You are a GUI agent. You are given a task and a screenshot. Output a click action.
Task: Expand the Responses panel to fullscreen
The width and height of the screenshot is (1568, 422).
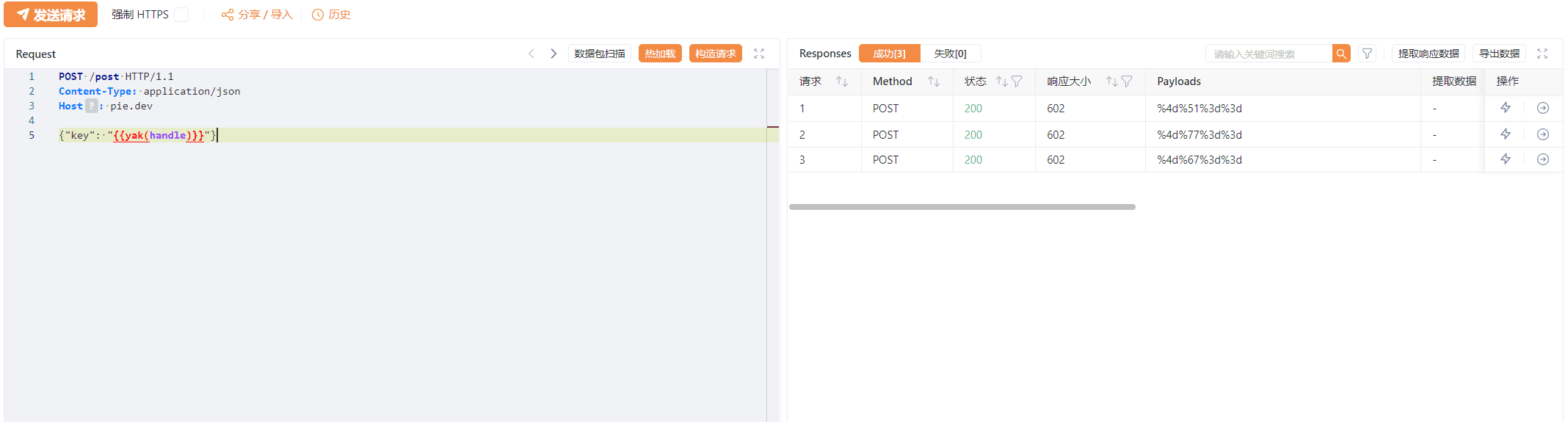(1542, 54)
